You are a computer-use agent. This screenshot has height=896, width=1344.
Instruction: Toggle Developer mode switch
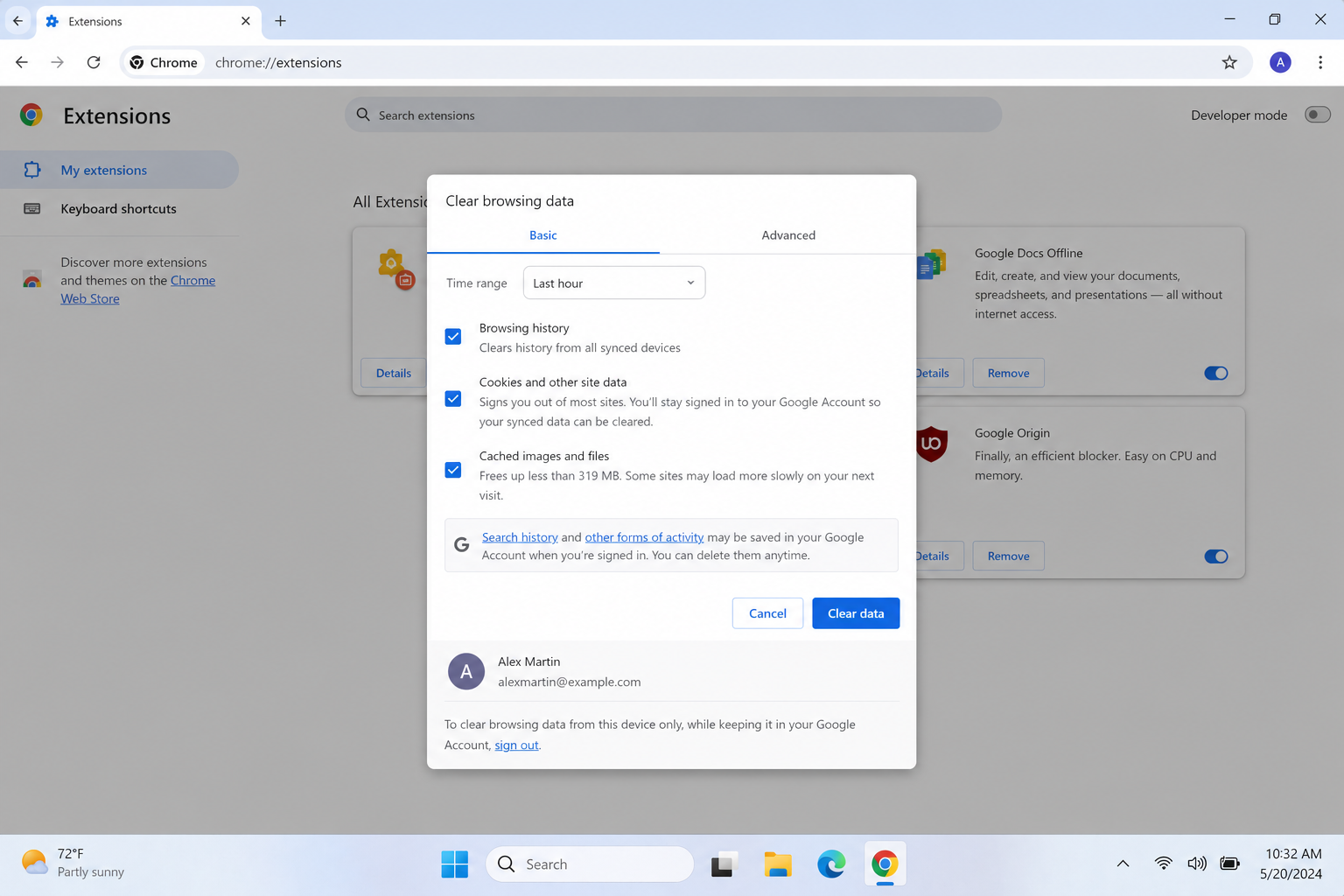[1316, 115]
